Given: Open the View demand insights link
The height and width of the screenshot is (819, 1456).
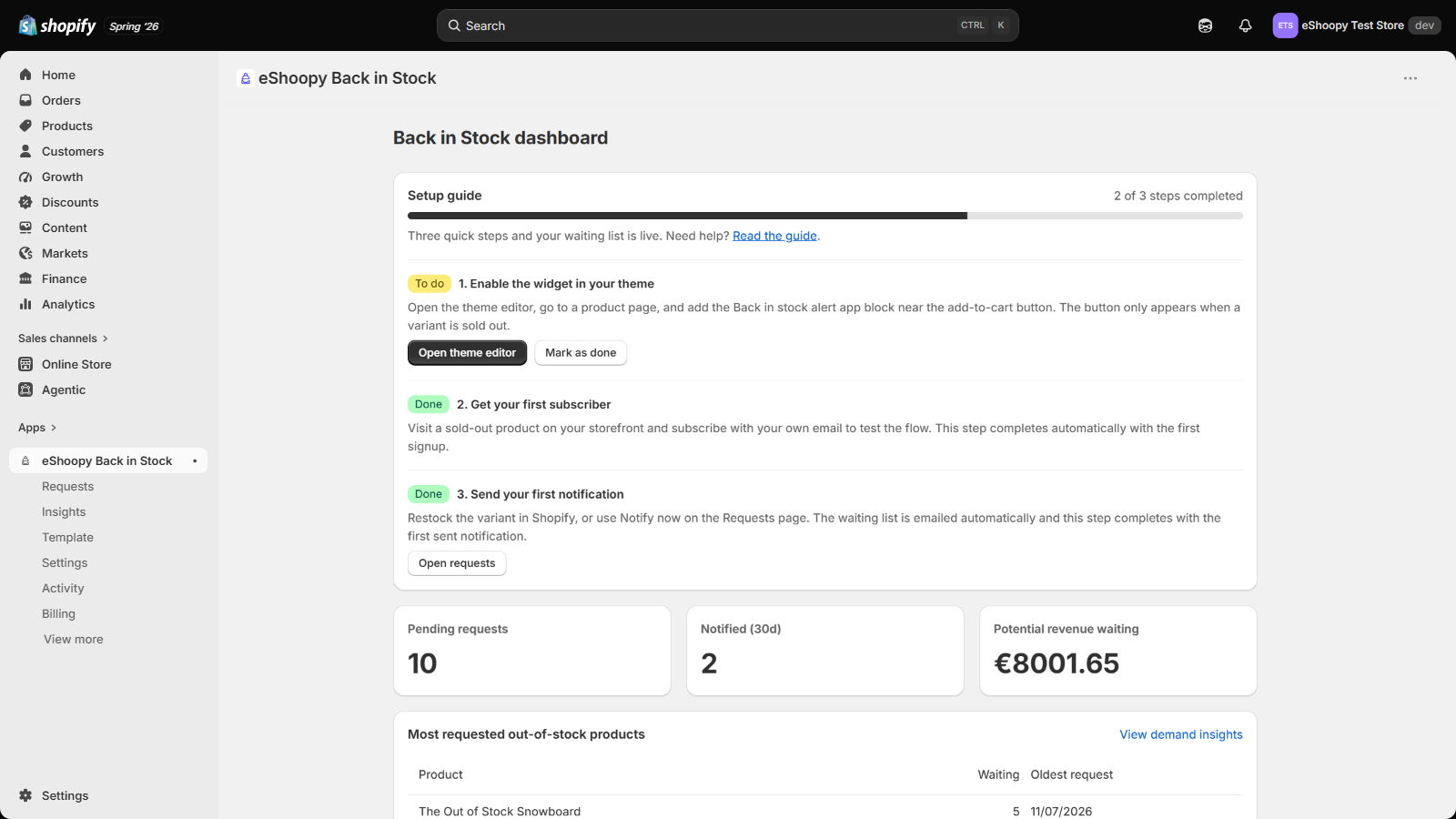Looking at the screenshot, I should point(1180,734).
